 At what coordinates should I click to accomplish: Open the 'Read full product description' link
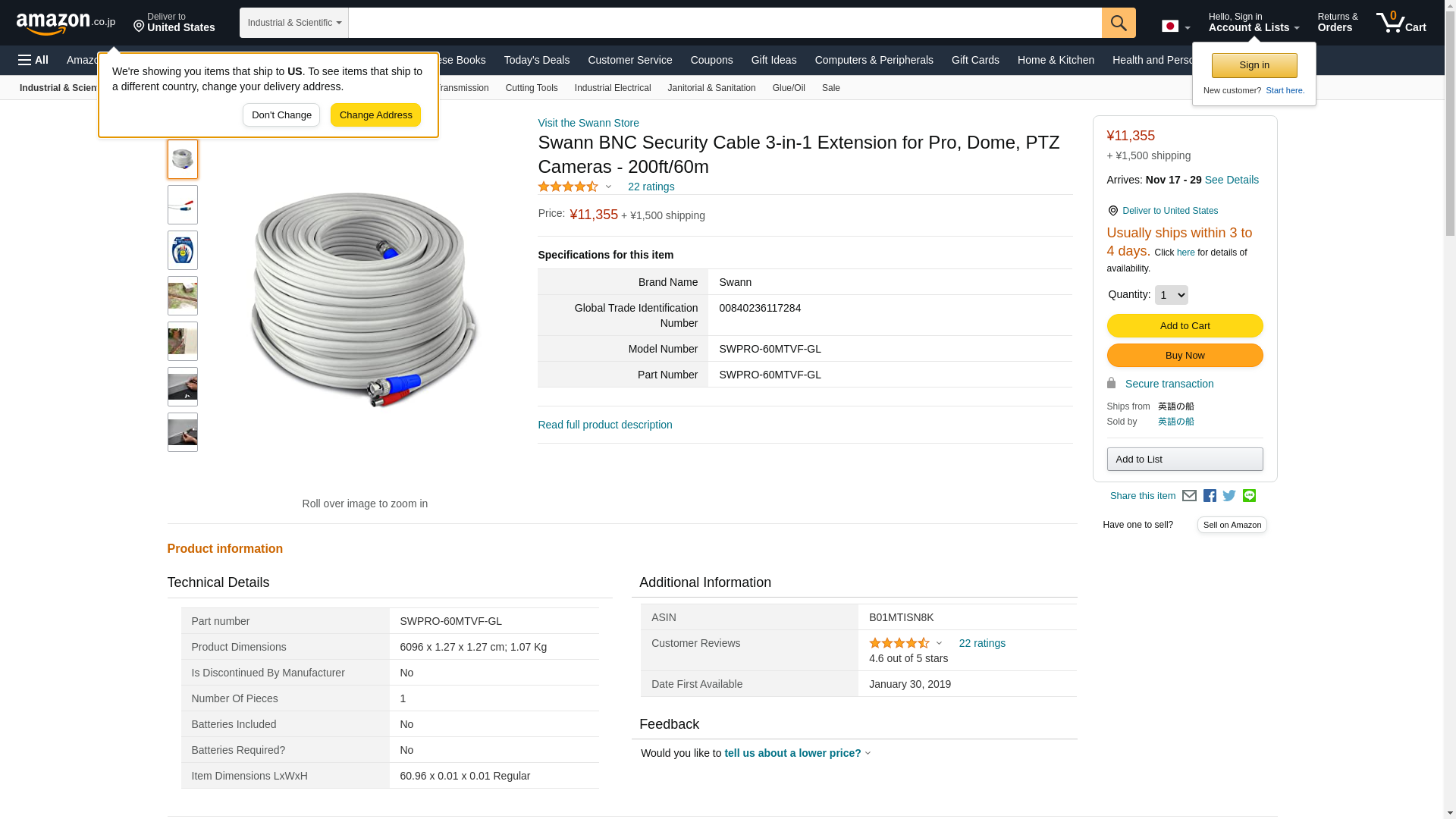click(x=604, y=425)
